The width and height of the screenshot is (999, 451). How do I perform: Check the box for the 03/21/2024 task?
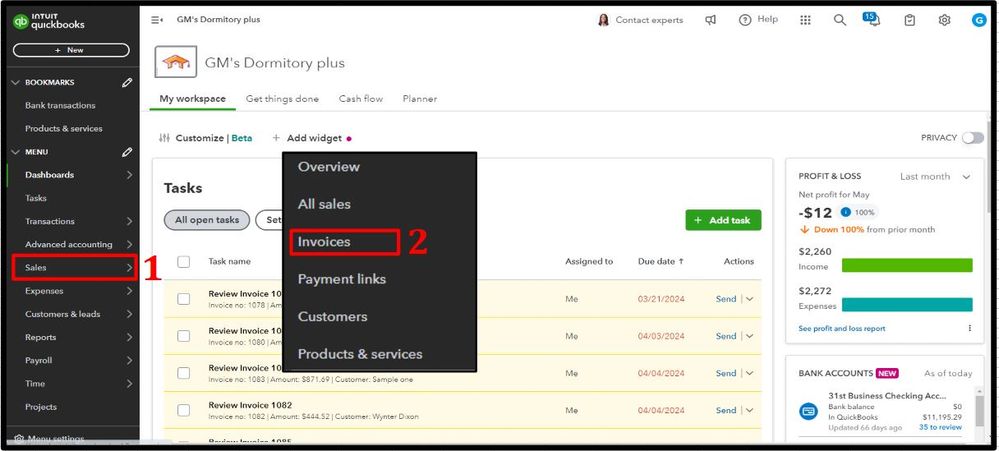coord(183,299)
